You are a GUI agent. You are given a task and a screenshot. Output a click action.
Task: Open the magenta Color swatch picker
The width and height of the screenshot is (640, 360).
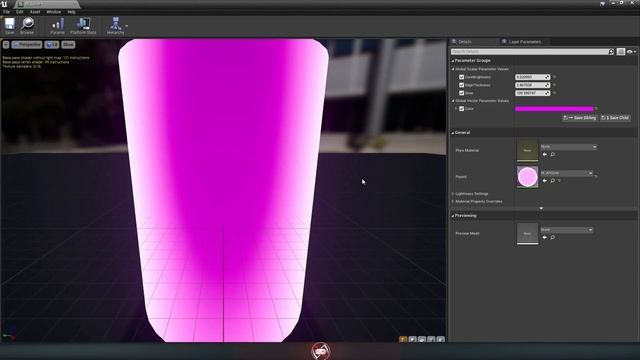[554, 109]
